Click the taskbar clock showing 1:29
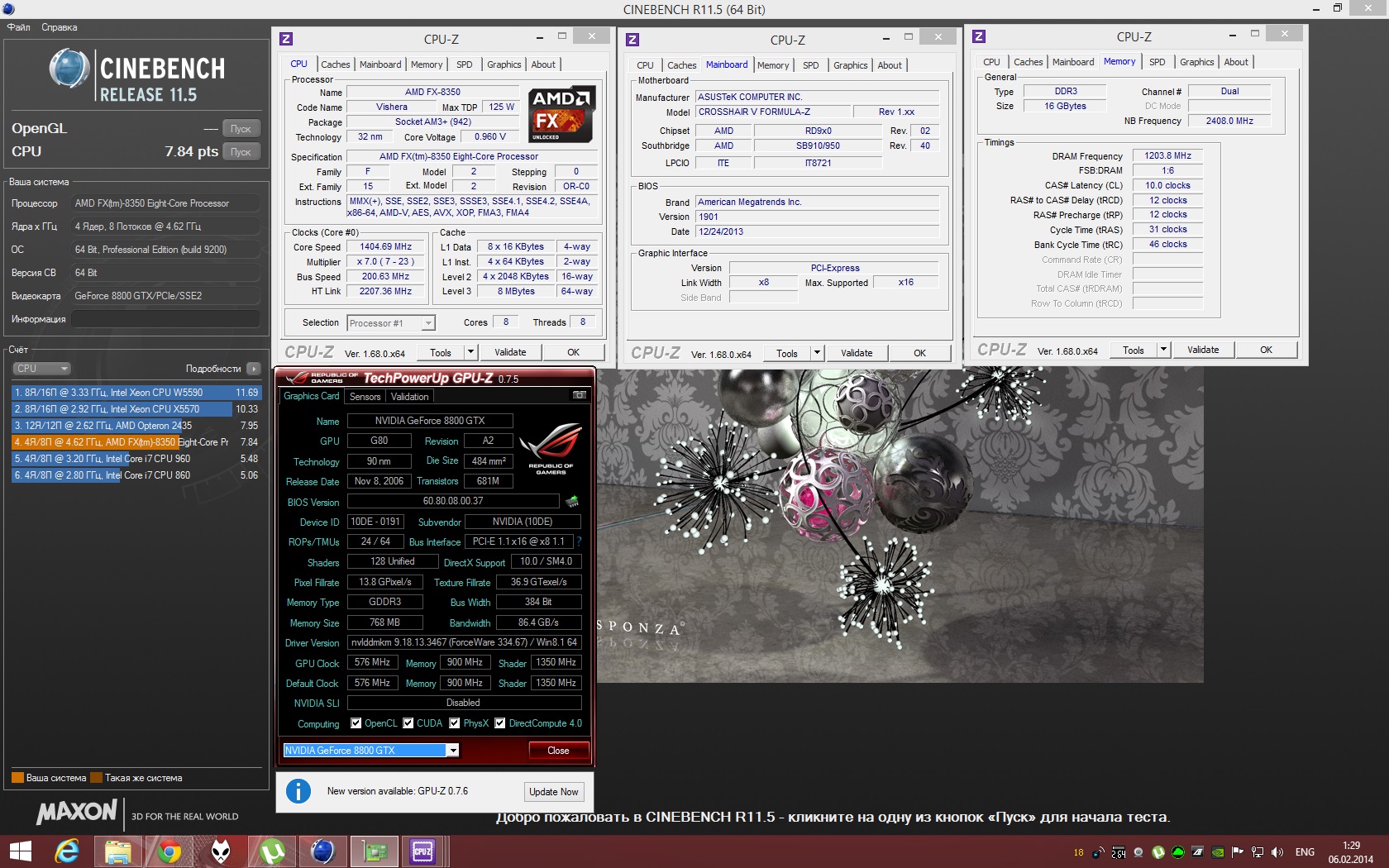The height and width of the screenshot is (868, 1389). (1351, 852)
